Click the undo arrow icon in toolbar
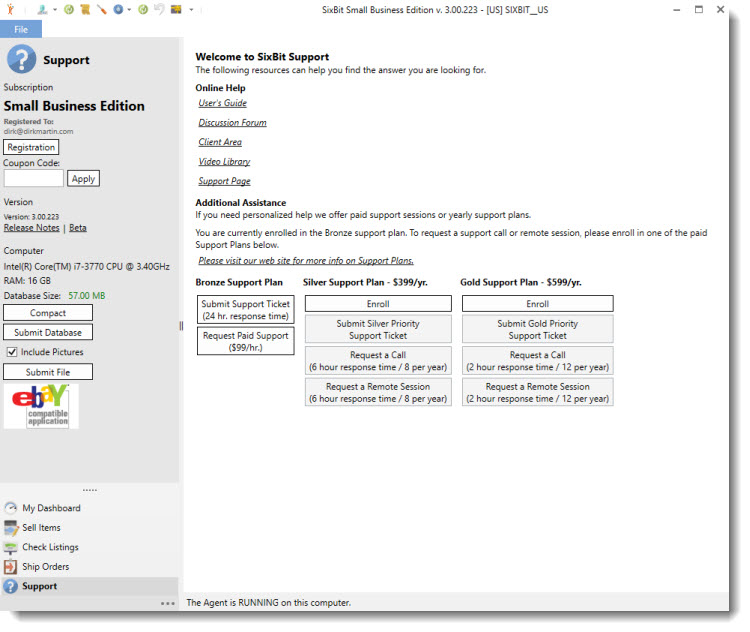The width and height of the screenshot is (750, 632). coord(159,9)
